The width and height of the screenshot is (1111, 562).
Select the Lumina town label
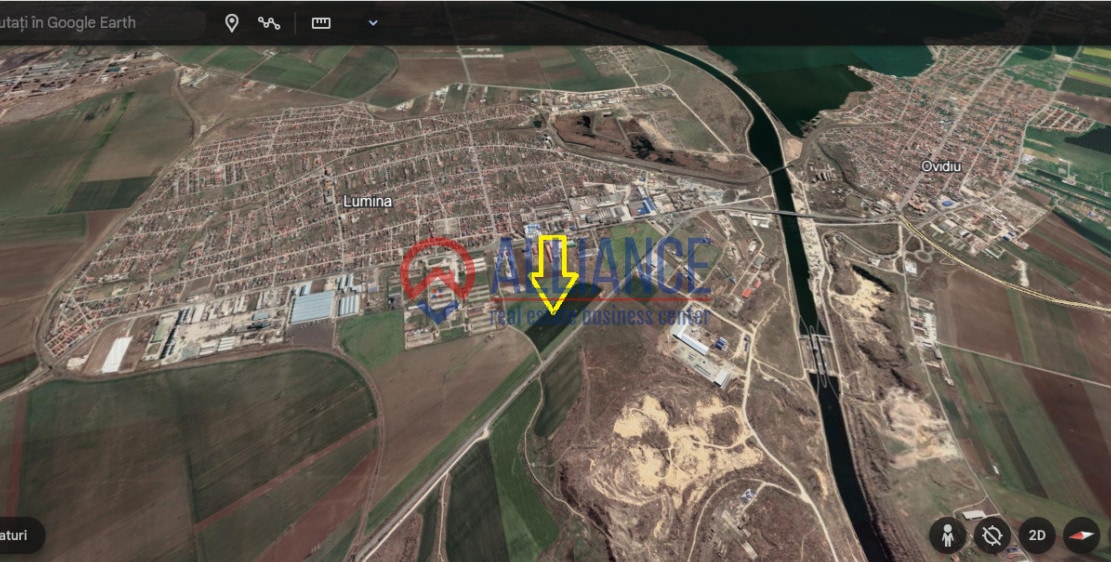pyautogui.click(x=367, y=201)
